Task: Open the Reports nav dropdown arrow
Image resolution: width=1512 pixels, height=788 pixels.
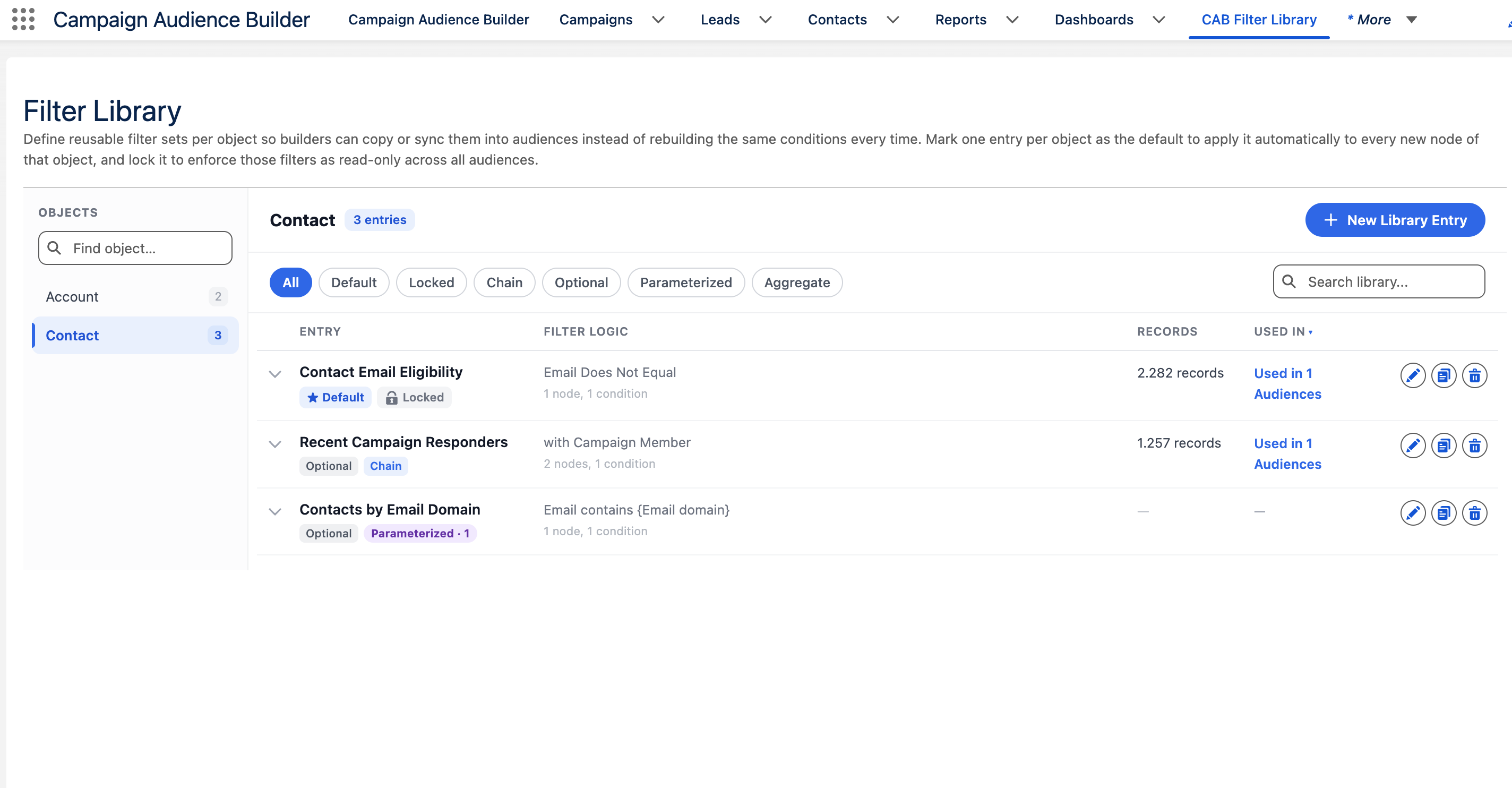Action: tap(1012, 19)
